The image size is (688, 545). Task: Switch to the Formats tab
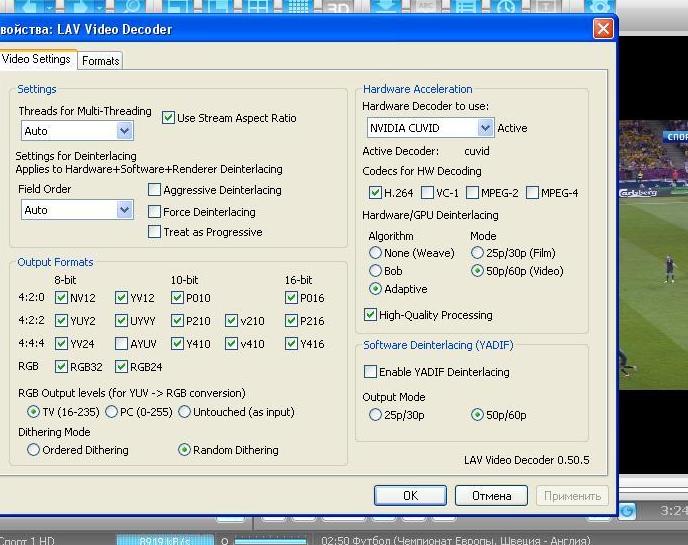tap(101, 61)
